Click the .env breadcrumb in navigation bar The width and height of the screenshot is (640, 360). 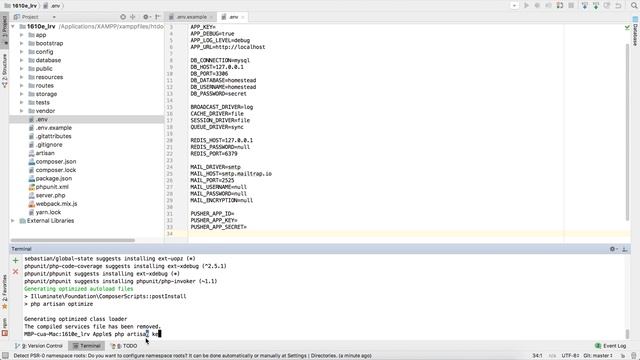click(x=52, y=6)
